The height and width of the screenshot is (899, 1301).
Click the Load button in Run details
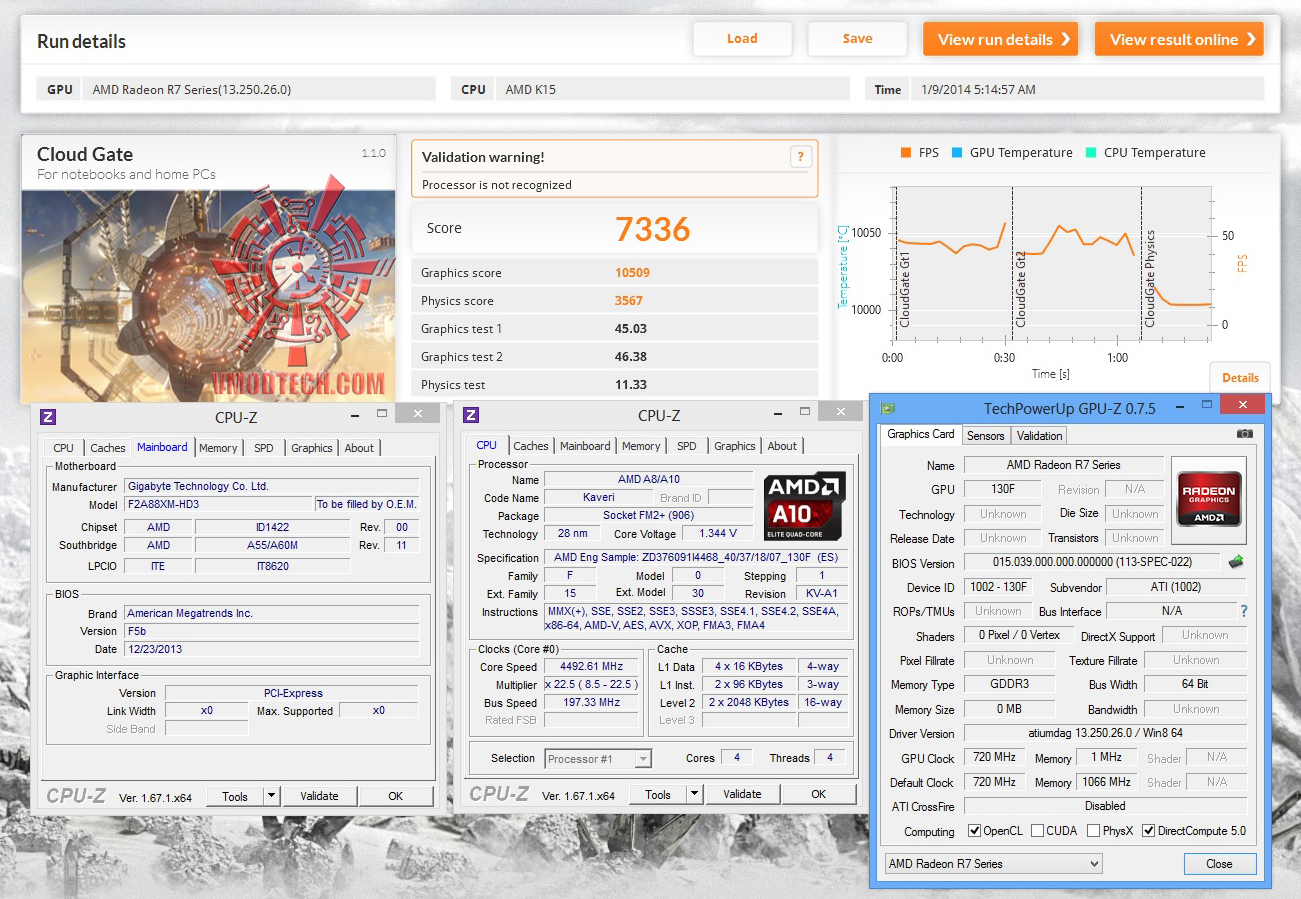(x=742, y=39)
